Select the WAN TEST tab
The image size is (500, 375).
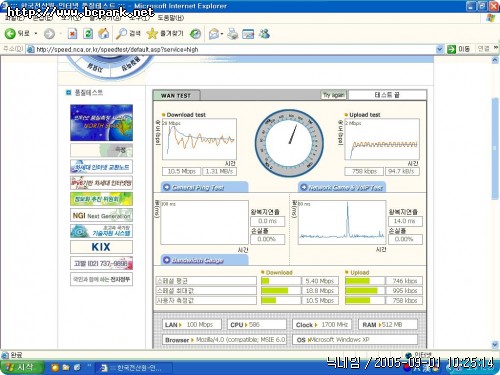(x=176, y=95)
